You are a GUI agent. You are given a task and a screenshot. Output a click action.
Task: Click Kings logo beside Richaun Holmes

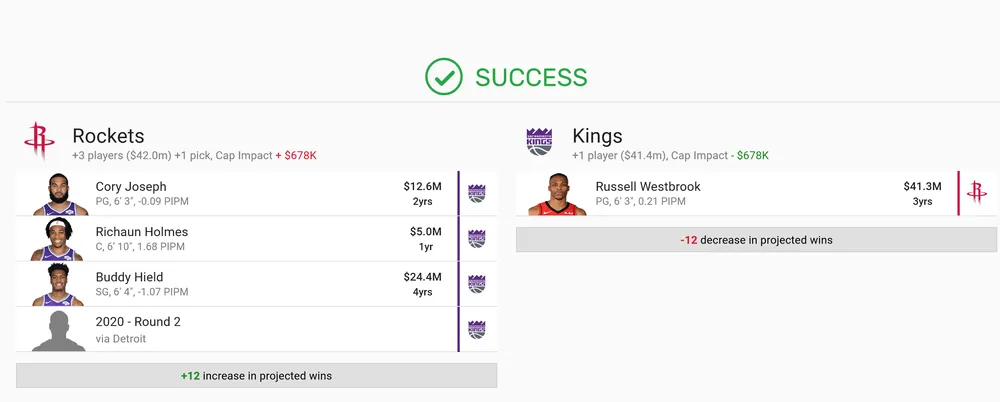[x=477, y=239]
